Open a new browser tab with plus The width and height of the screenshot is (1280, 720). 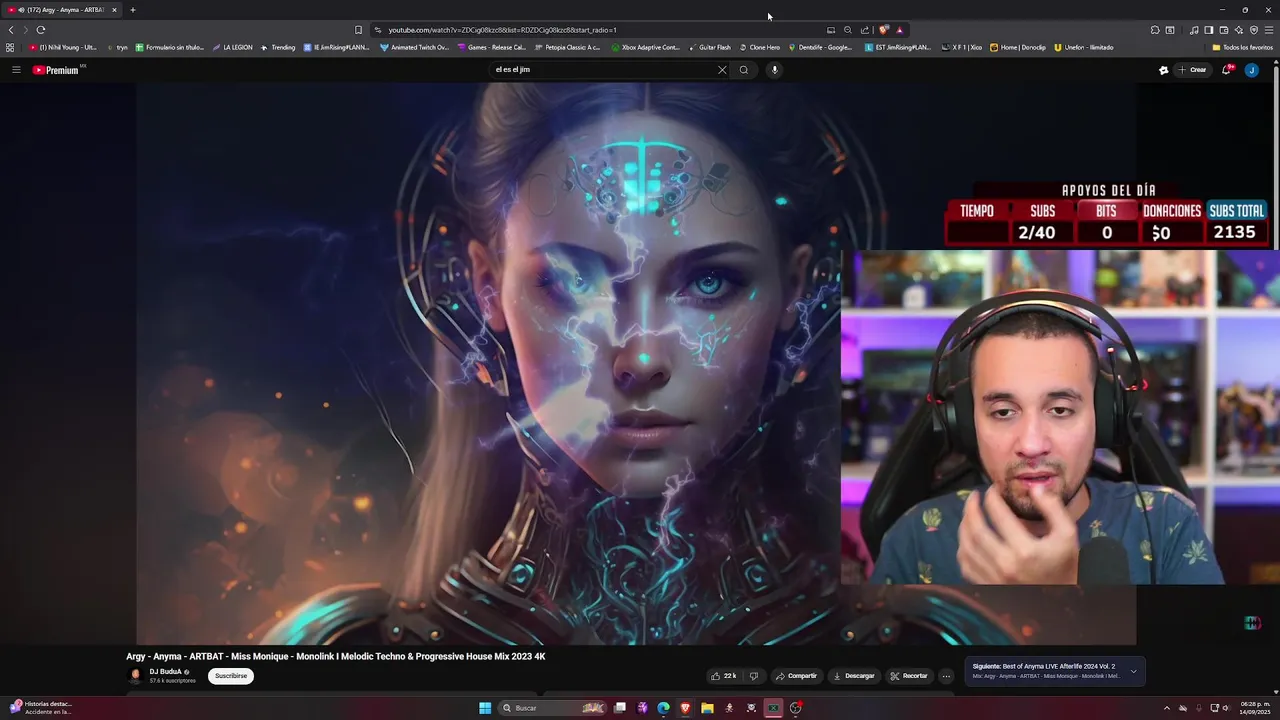[x=132, y=10]
